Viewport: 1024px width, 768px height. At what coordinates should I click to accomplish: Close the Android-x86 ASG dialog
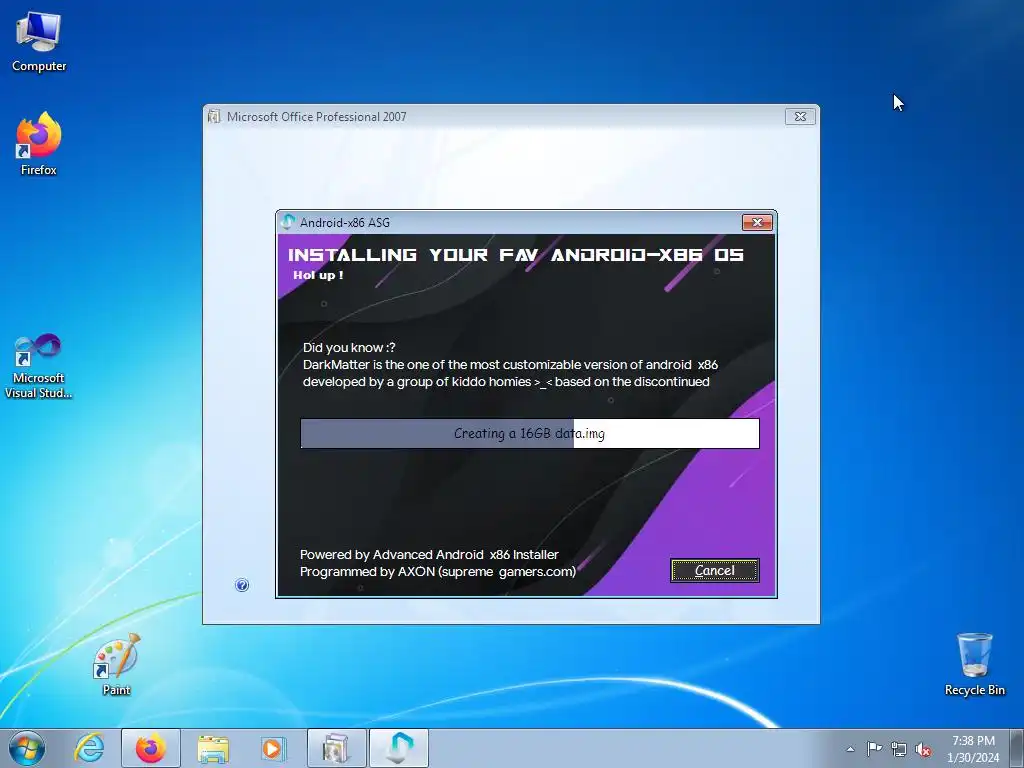click(757, 223)
